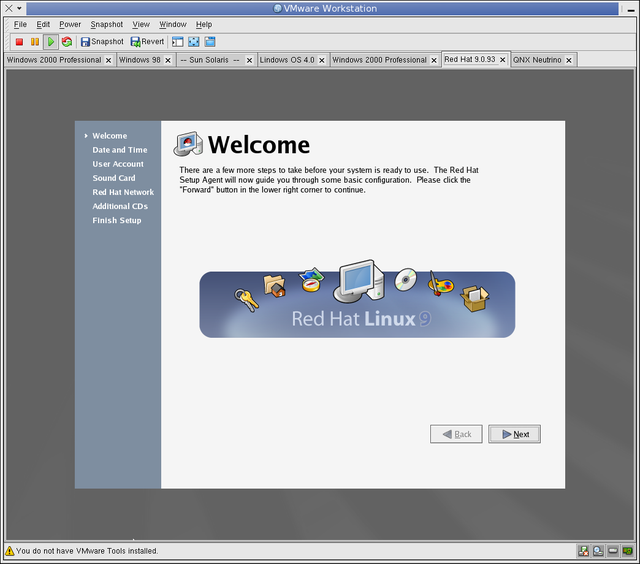Click the Reset virtual machine icon
This screenshot has width=640, height=564.
(x=67, y=42)
